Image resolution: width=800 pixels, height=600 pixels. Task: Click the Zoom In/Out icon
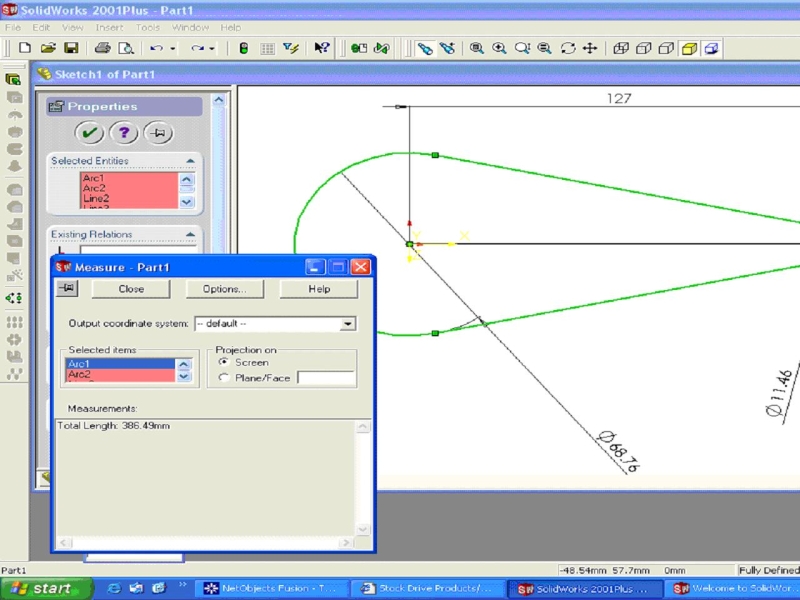pyautogui.click(x=522, y=48)
